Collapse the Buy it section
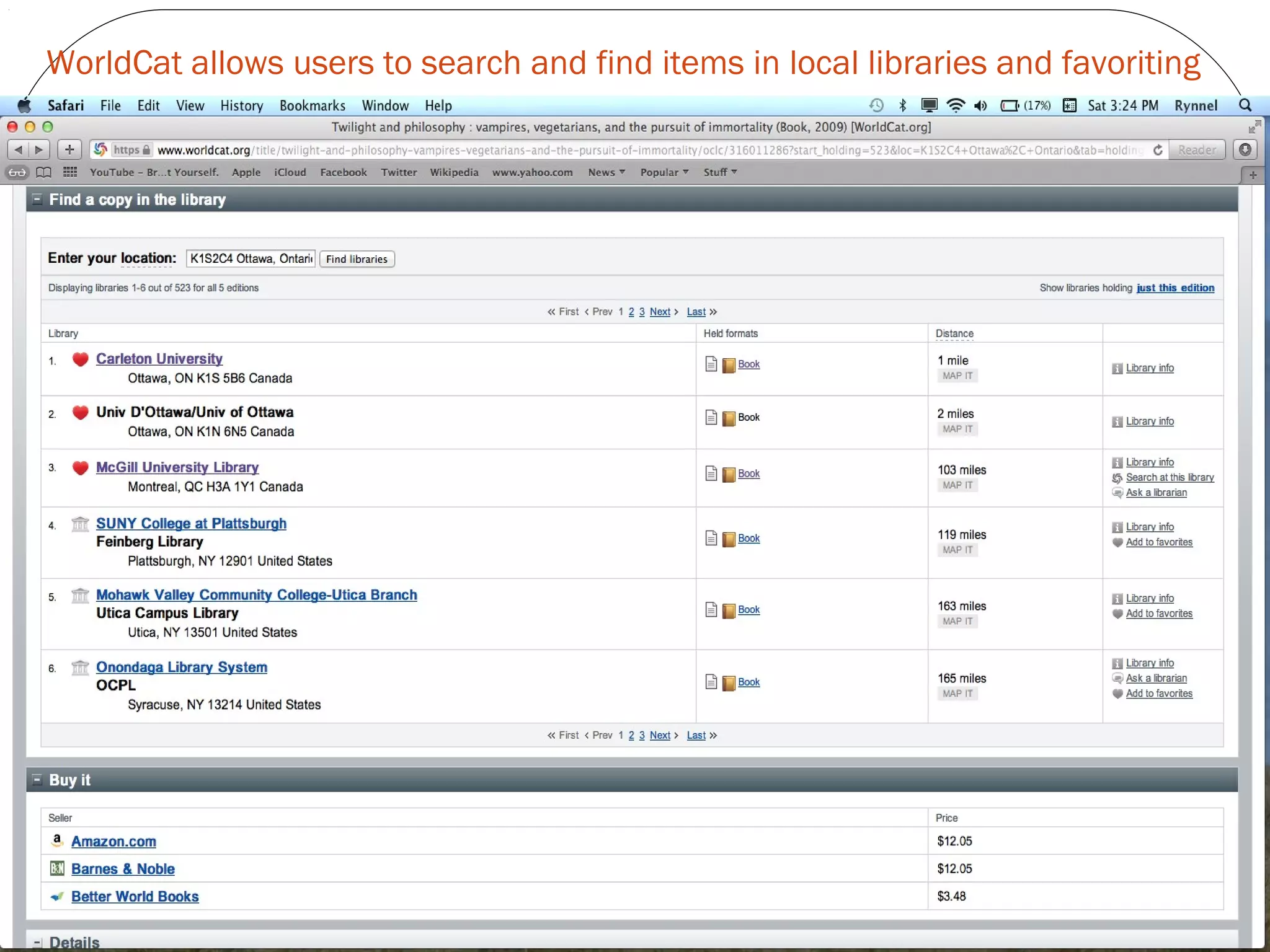The width and height of the screenshot is (1270, 952). pos(37,779)
